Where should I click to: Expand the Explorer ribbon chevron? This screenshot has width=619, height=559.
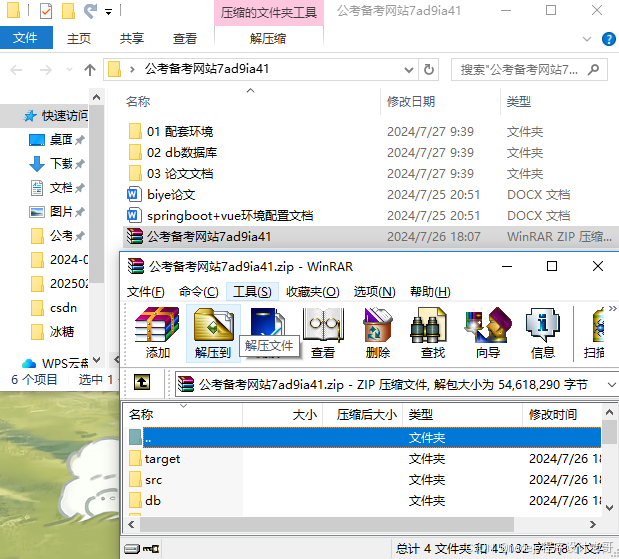587,39
